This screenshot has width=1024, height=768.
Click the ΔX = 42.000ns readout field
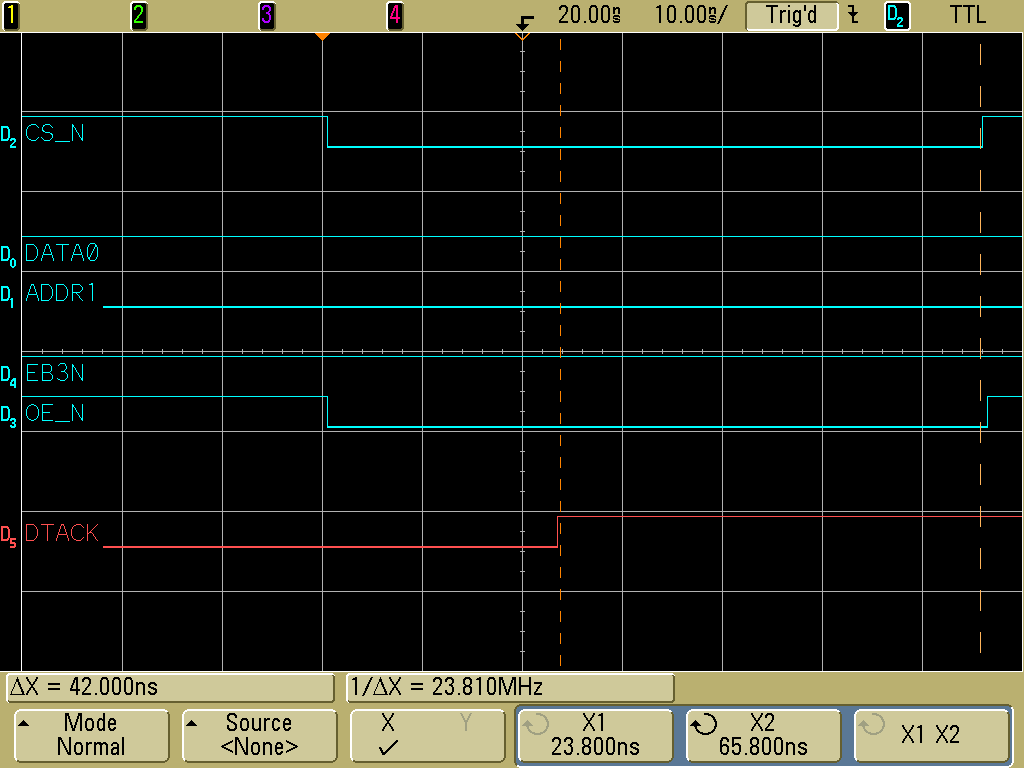pyautogui.click(x=170, y=688)
